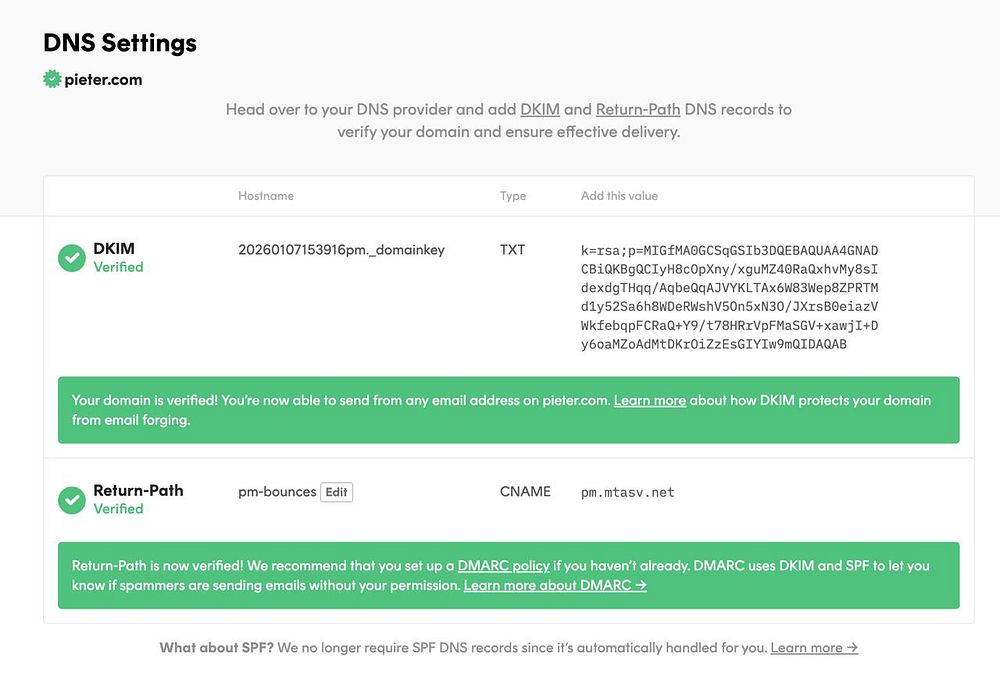This screenshot has height=699, width=1000.
Task: Click the Verified status under DKIM
Action: [x=118, y=267]
